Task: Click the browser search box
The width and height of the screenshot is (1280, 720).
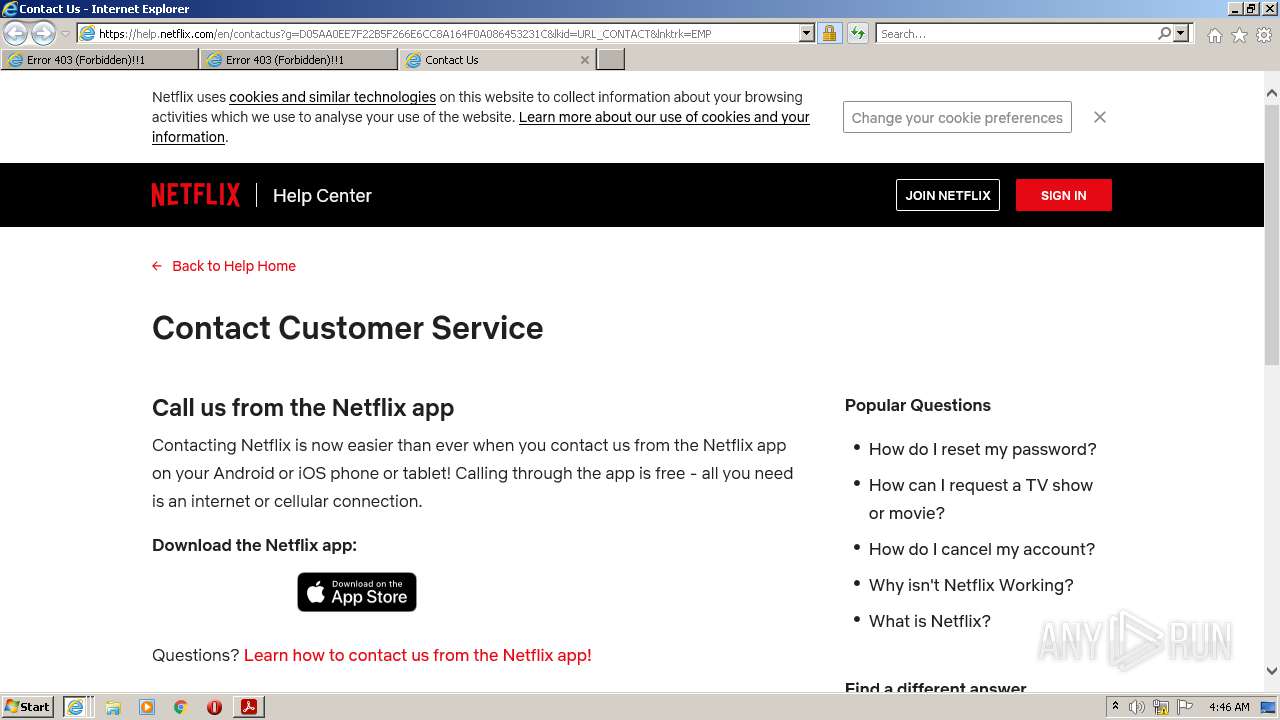Action: pos(1016,33)
